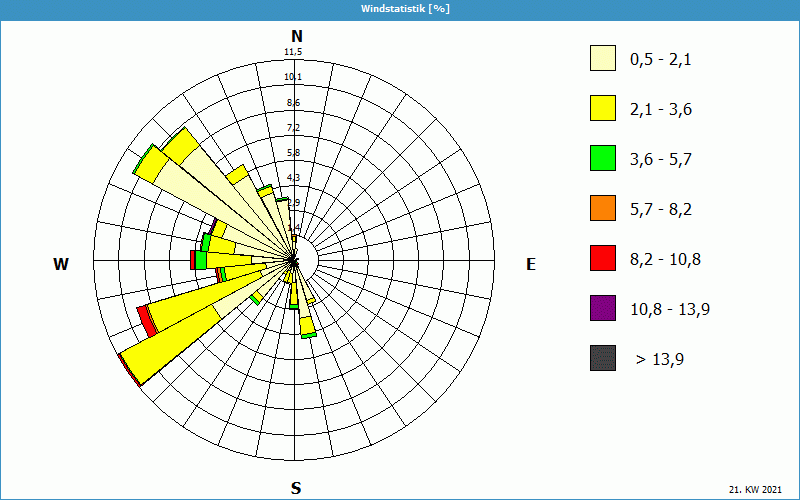The width and height of the screenshot is (800, 500).
Task: Click the pale yellow 0,5 - 2,1 legend swatch
Action: pos(603,58)
